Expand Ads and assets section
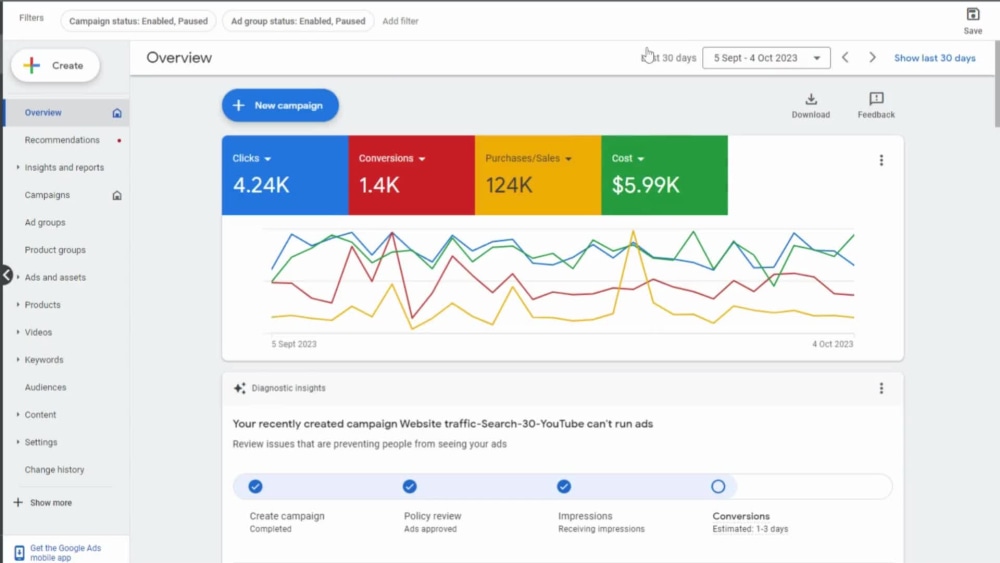This screenshot has width=1000, height=563. click(18, 277)
